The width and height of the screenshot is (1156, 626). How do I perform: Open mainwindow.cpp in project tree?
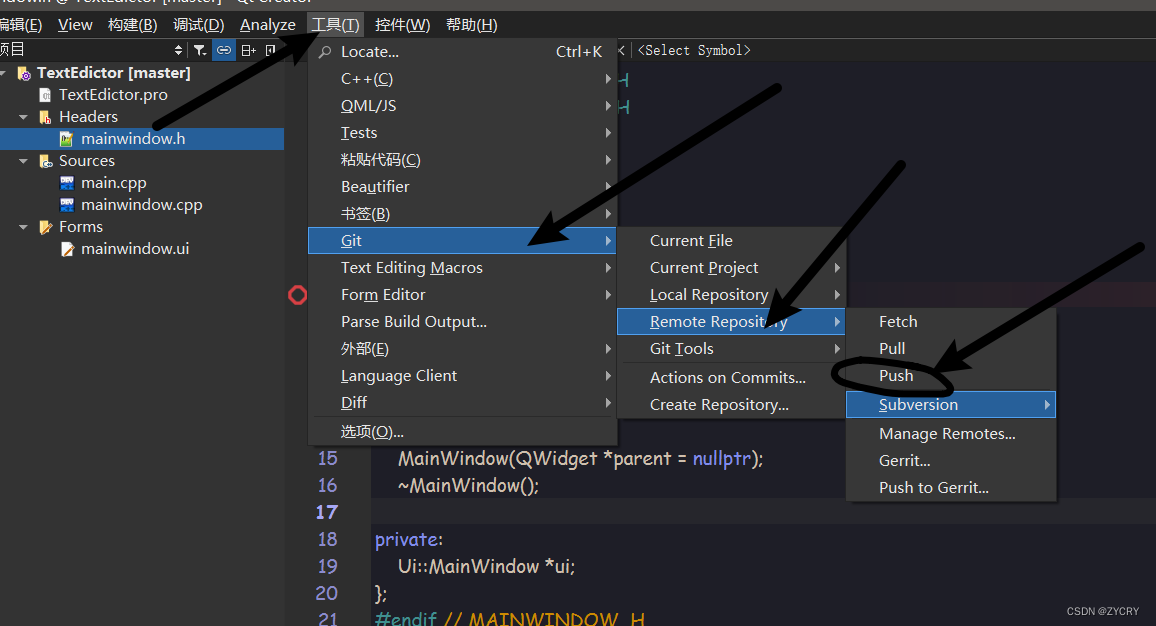tap(142, 205)
